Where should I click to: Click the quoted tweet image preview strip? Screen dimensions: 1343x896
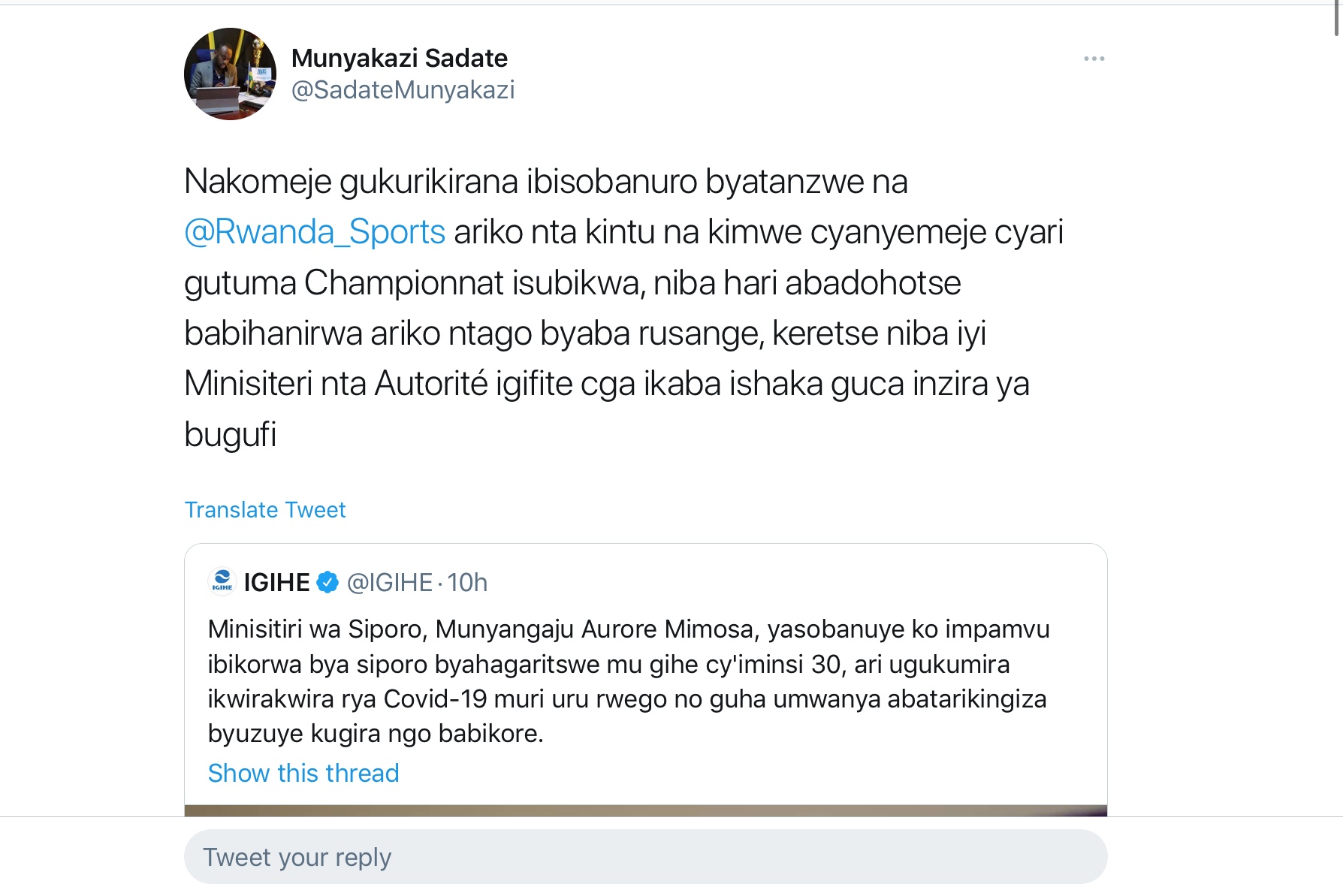point(645,810)
